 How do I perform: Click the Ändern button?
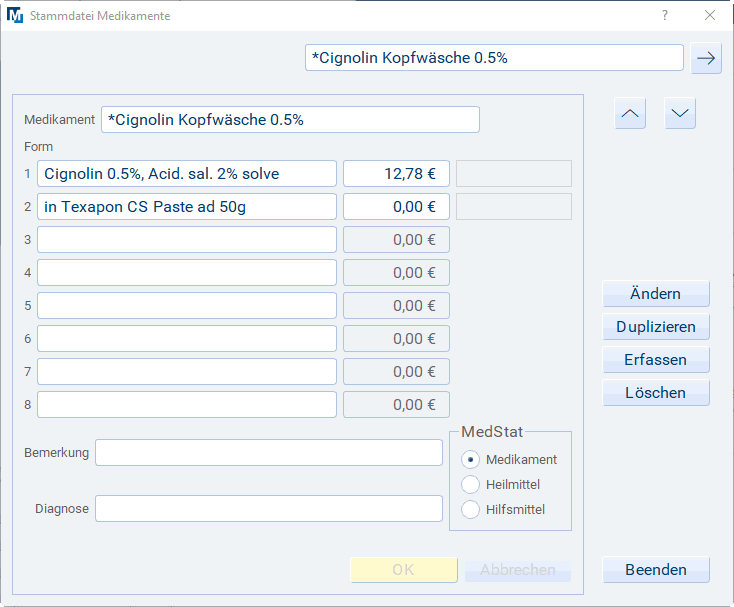pos(655,293)
